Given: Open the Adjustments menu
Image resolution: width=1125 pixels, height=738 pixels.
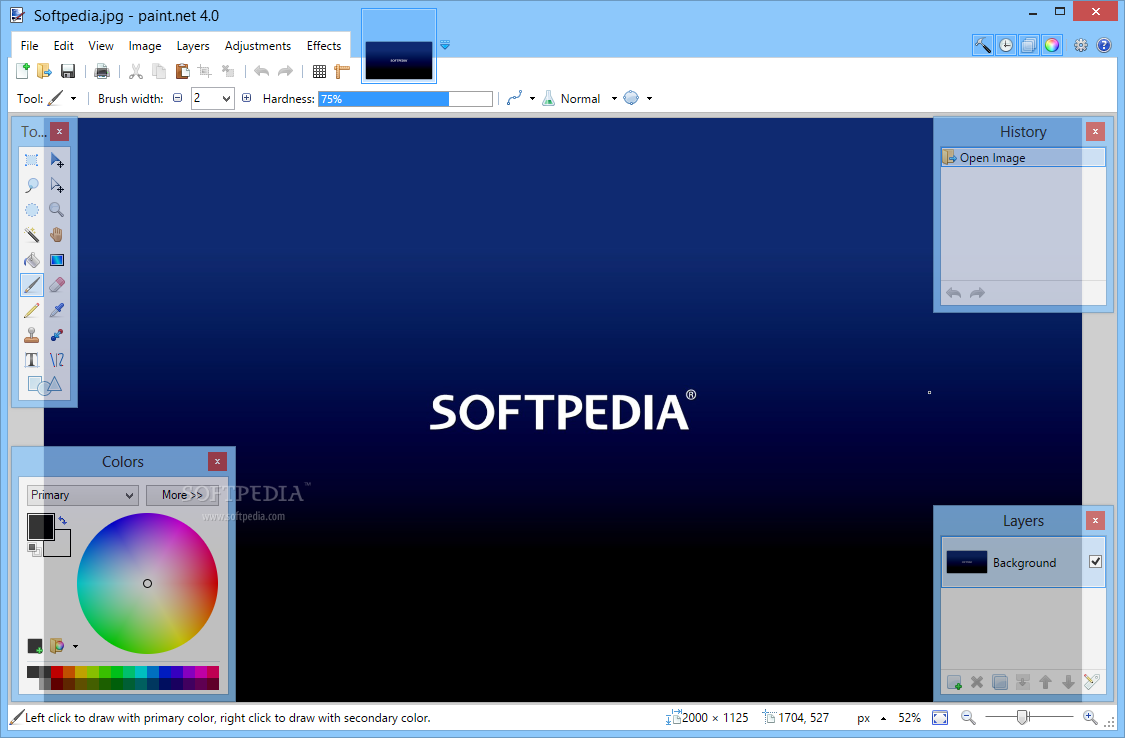Looking at the screenshot, I should pyautogui.click(x=258, y=45).
